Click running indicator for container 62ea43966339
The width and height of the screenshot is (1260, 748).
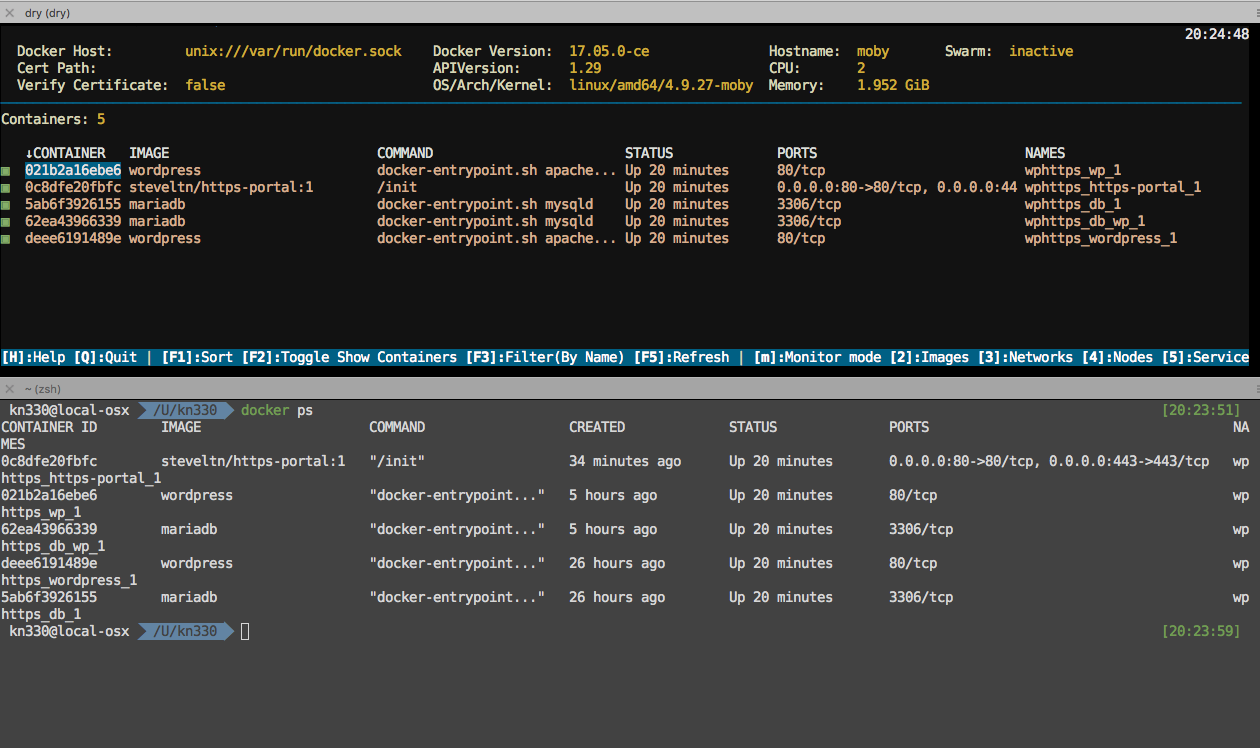(5, 222)
